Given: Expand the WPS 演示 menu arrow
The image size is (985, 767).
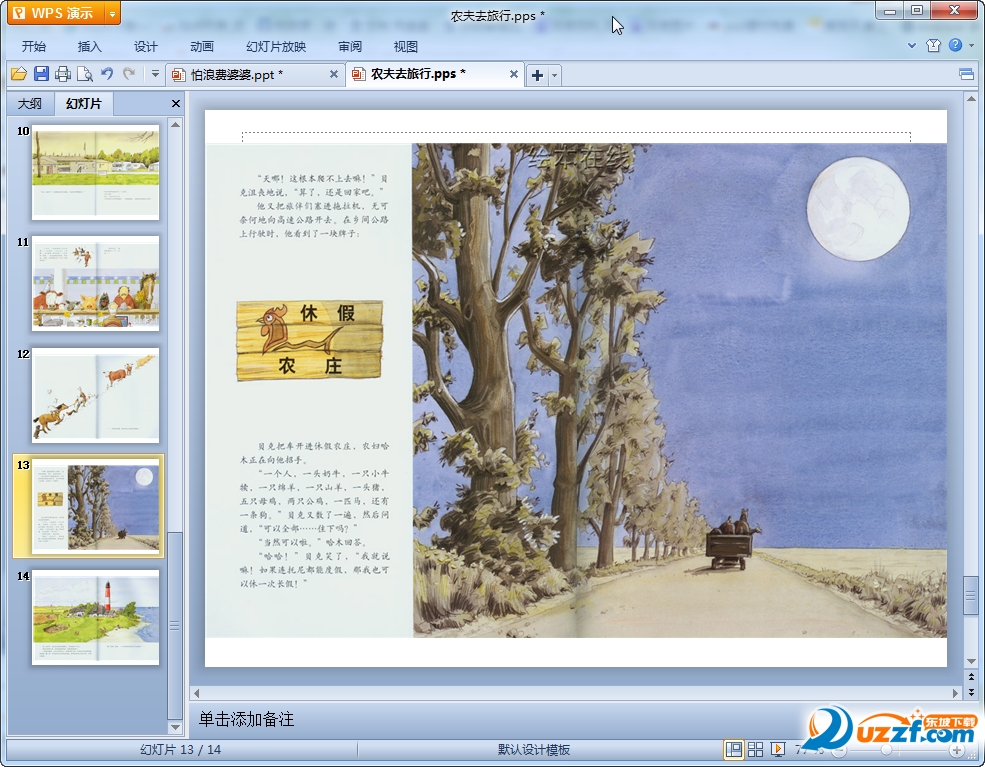Looking at the screenshot, I should (x=112, y=13).
